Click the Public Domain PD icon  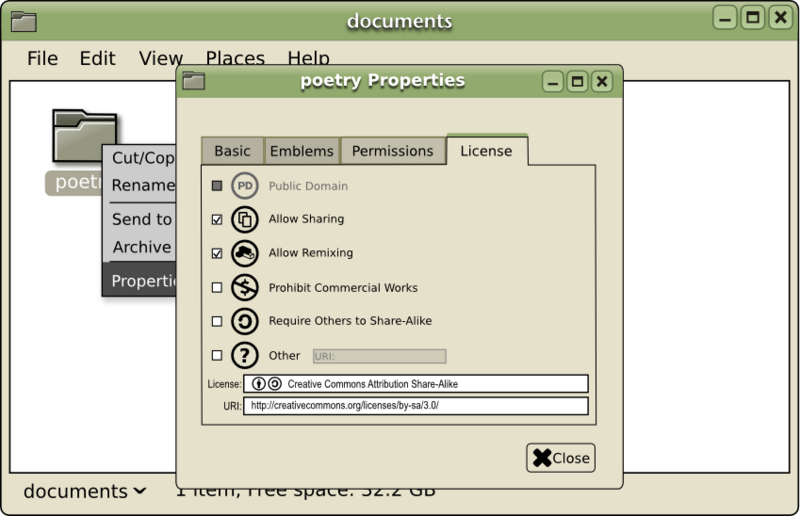245,186
